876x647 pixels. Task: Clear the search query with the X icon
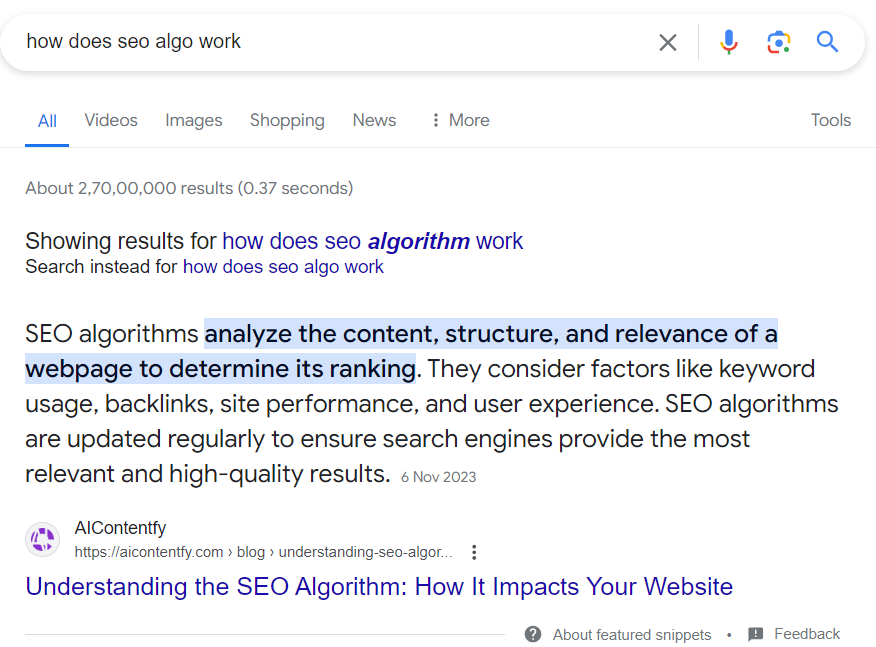pos(667,42)
